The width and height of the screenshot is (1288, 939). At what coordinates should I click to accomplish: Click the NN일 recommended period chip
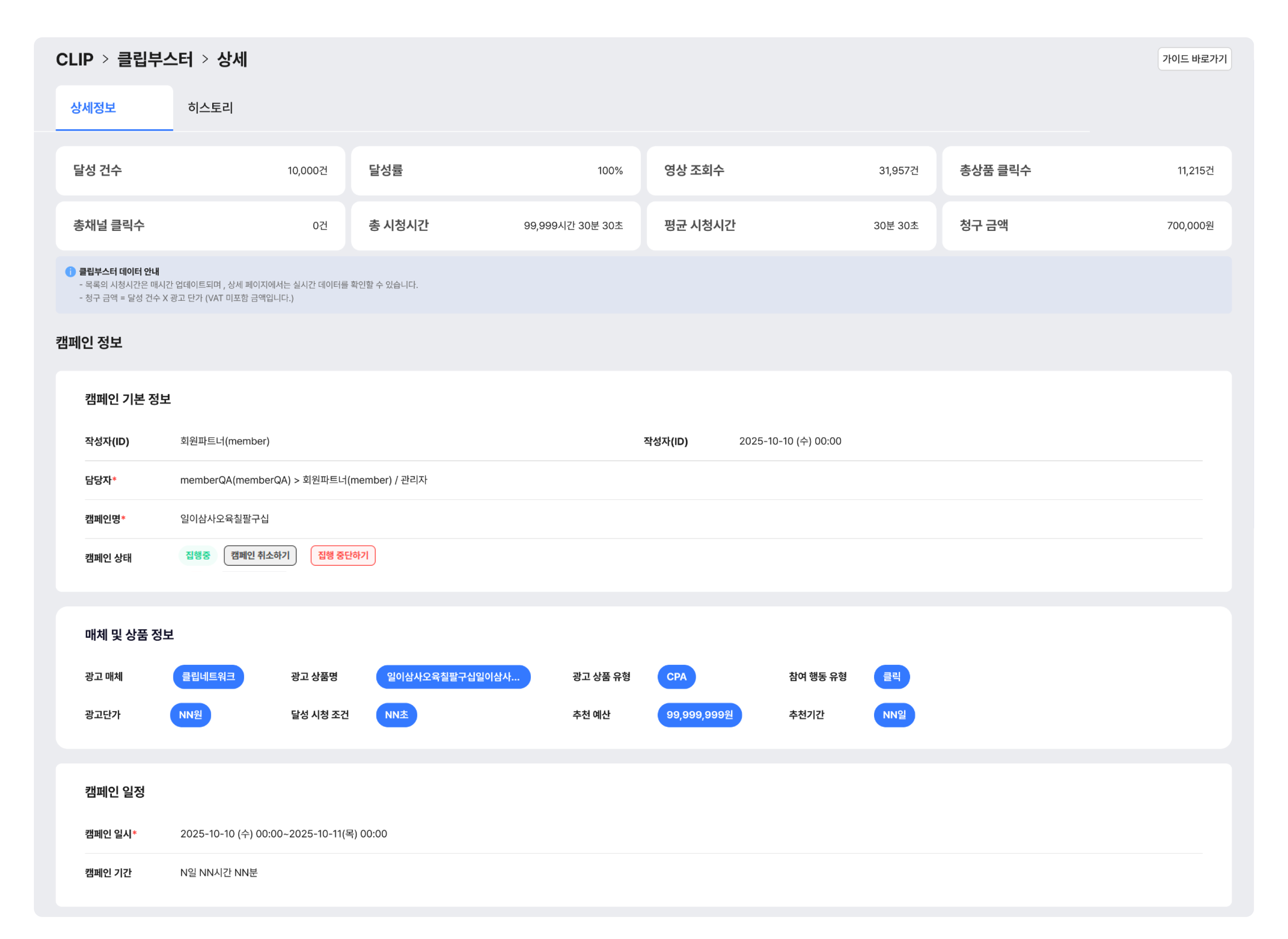click(x=894, y=714)
